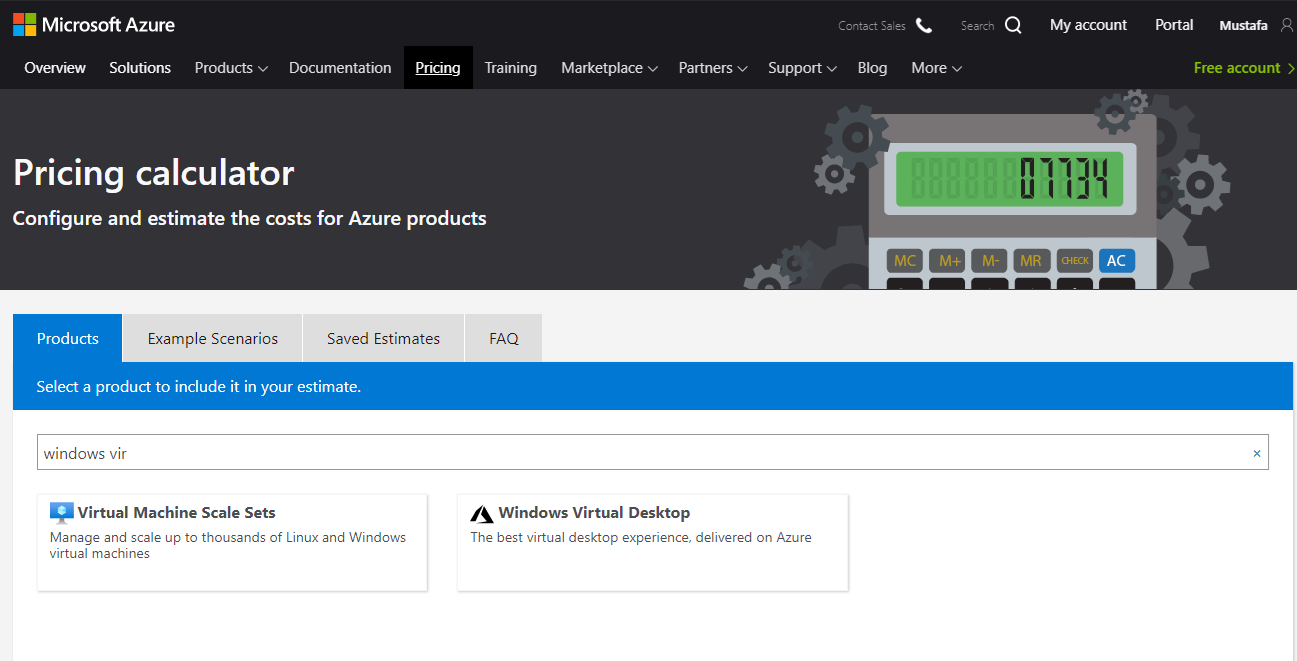This screenshot has width=1297, height=661.
Task: Expand the Products dropdown menu
Action: pos(231,68)
